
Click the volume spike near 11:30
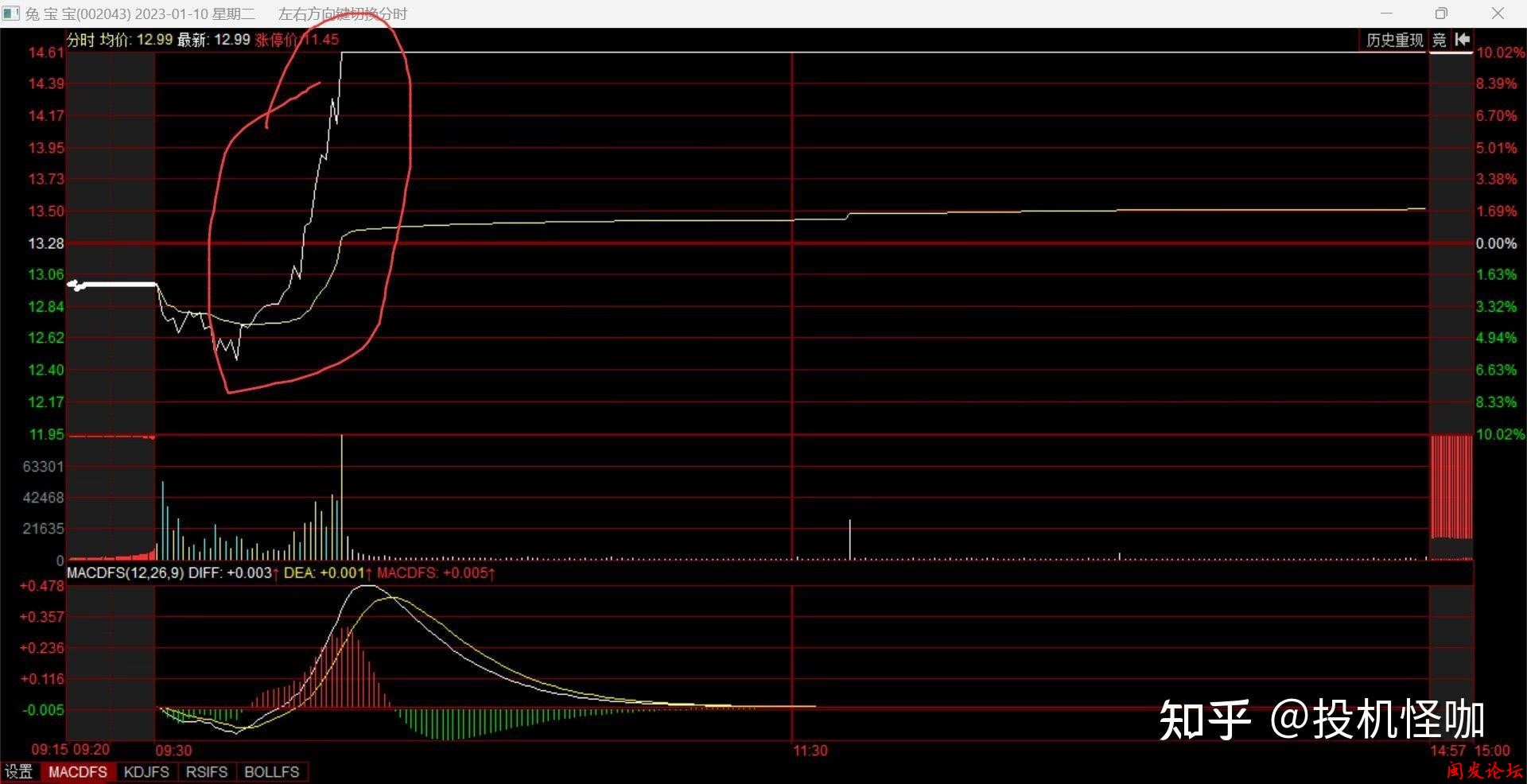point(849,541)
